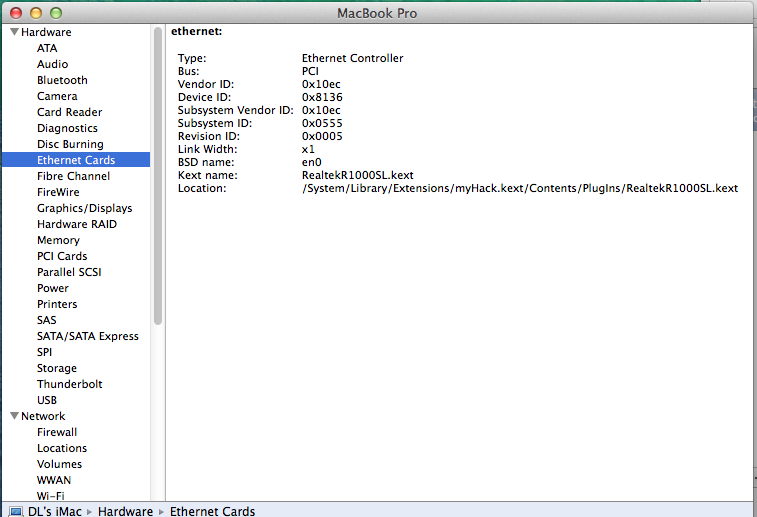Collapse the Network section triangle
The width and height of the screenshot is (757, 517).
[14, 416]
